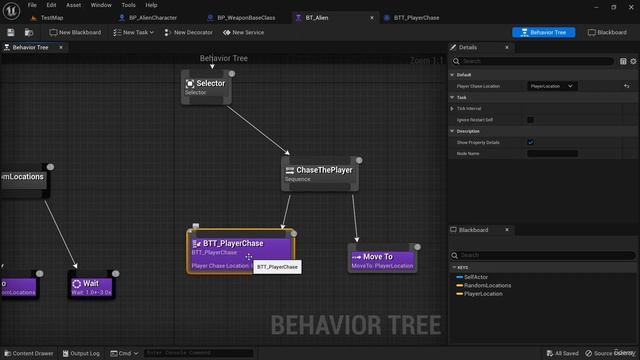Click the Selector node icon
This screenshot has height=360, width=640.
(190, 84)
